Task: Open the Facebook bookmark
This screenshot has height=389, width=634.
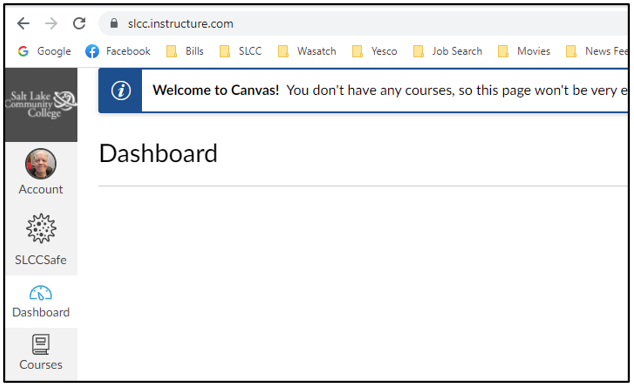Action: (118, 51)
